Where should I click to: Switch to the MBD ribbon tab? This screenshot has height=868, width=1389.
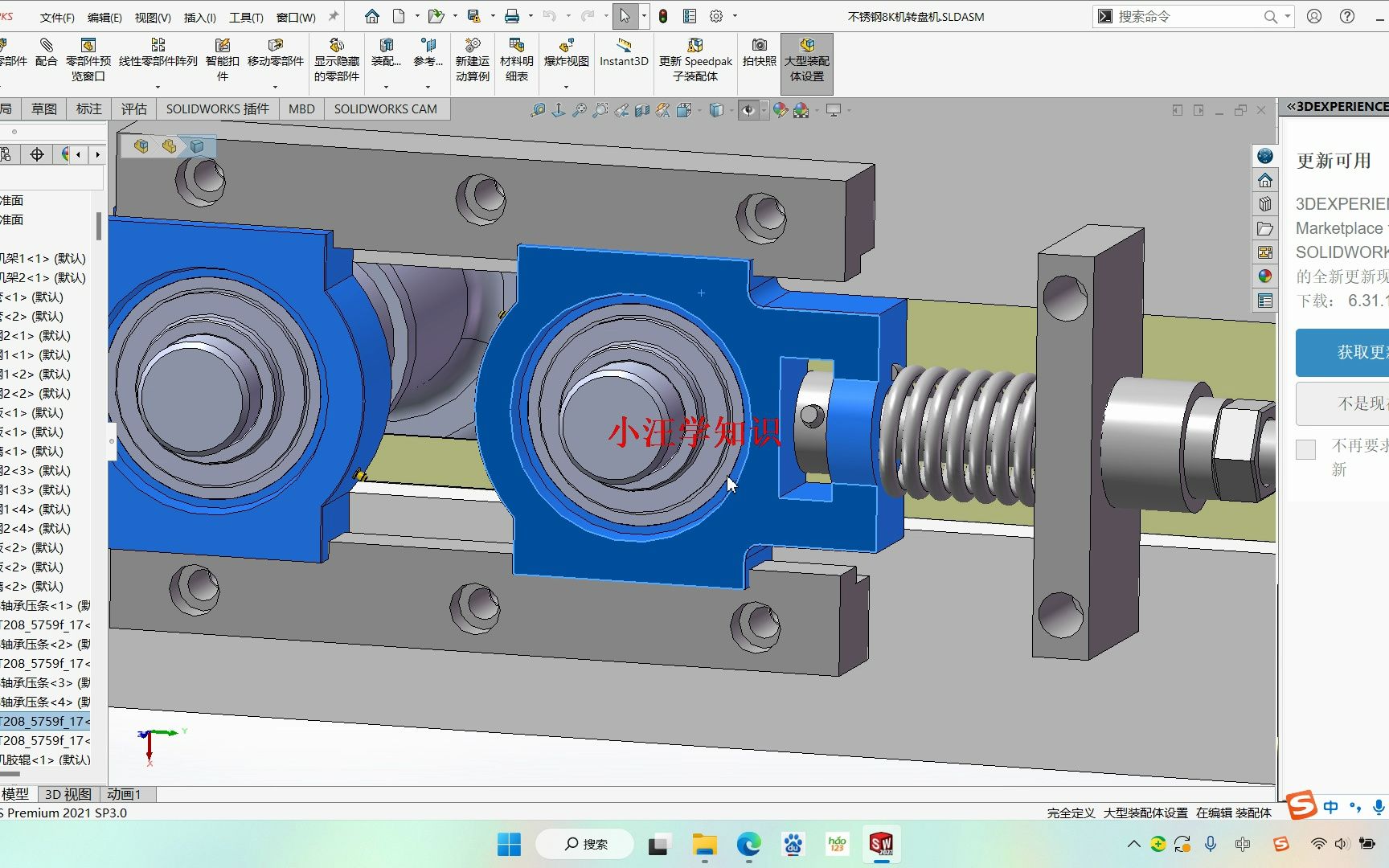coord(301,108)
